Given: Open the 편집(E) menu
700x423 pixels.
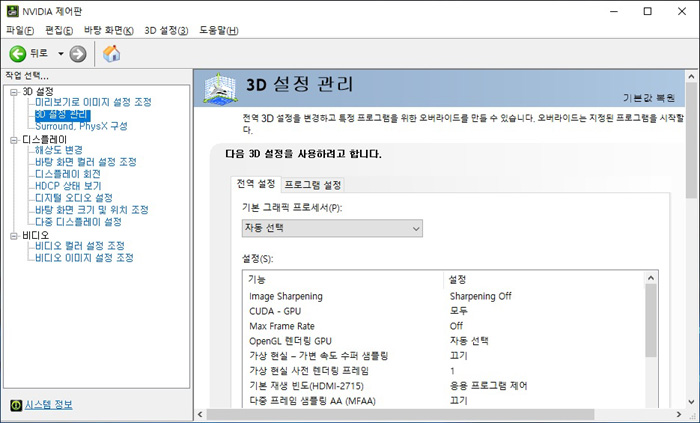Looking at the screenshot, I should click(59, 30).
